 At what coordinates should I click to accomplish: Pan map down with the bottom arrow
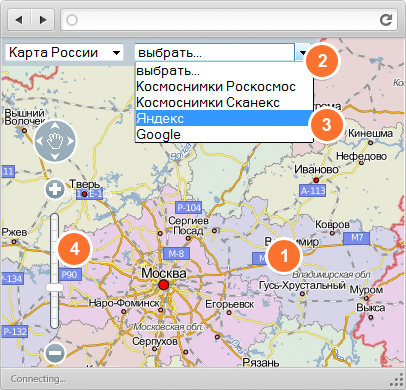tap(55, 156)
